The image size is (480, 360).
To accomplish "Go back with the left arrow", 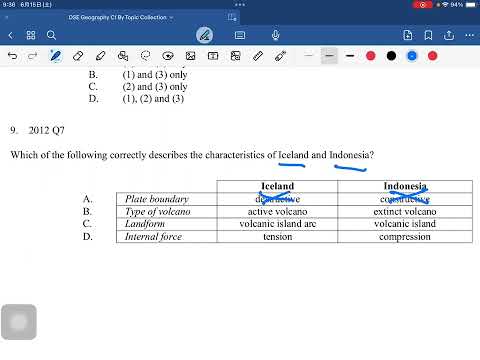I will pyautogui.click(x=10, y=35).
